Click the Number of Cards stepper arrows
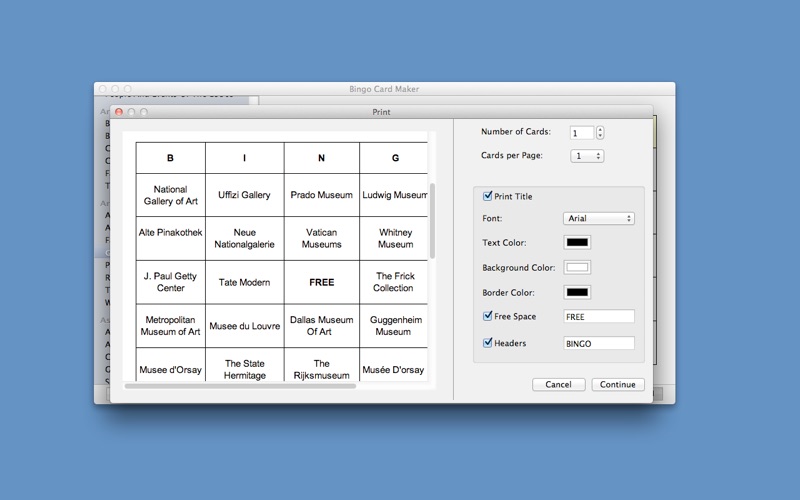The height and width of the screenshot is (500, 800). pos(600,133)
